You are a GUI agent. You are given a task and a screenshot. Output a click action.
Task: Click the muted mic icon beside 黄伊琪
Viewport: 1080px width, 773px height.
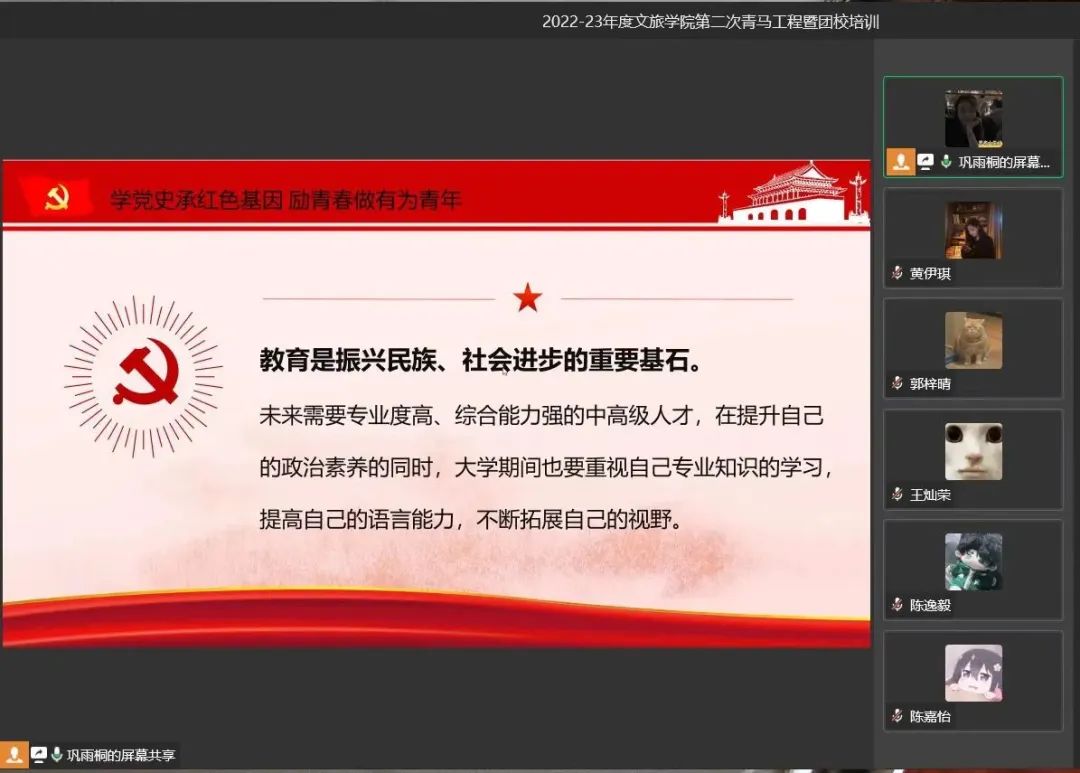[897, 273]
